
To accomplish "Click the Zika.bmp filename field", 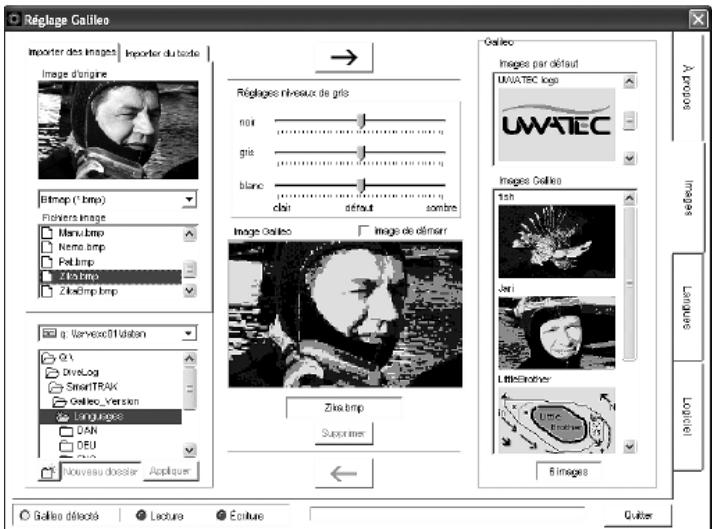I will click(344, 408).
